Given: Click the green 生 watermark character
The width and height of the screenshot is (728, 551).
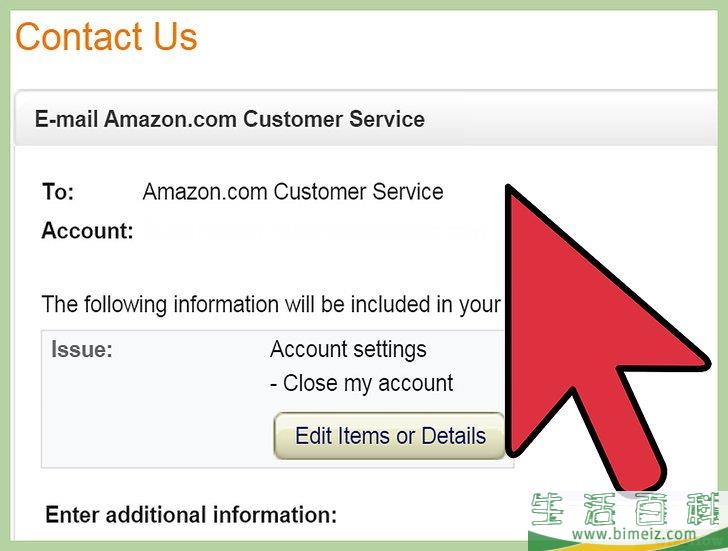Looking at the screenshot, I should (547, 509).
